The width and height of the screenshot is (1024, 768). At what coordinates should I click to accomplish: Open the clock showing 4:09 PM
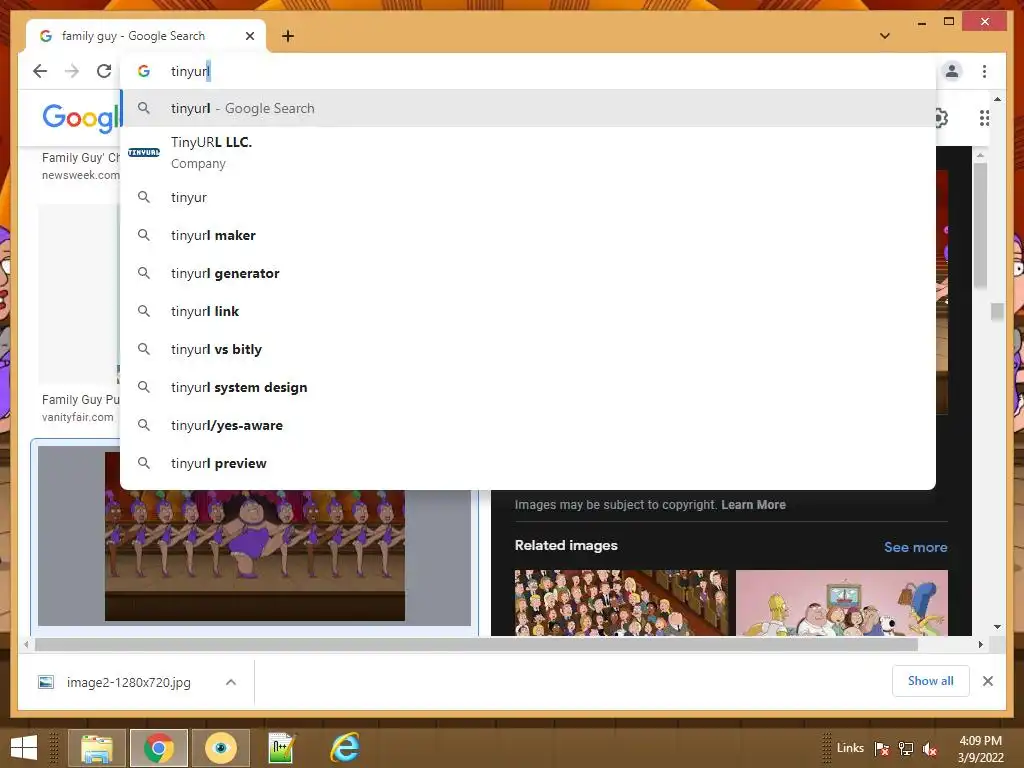click(x=980, y=749)
